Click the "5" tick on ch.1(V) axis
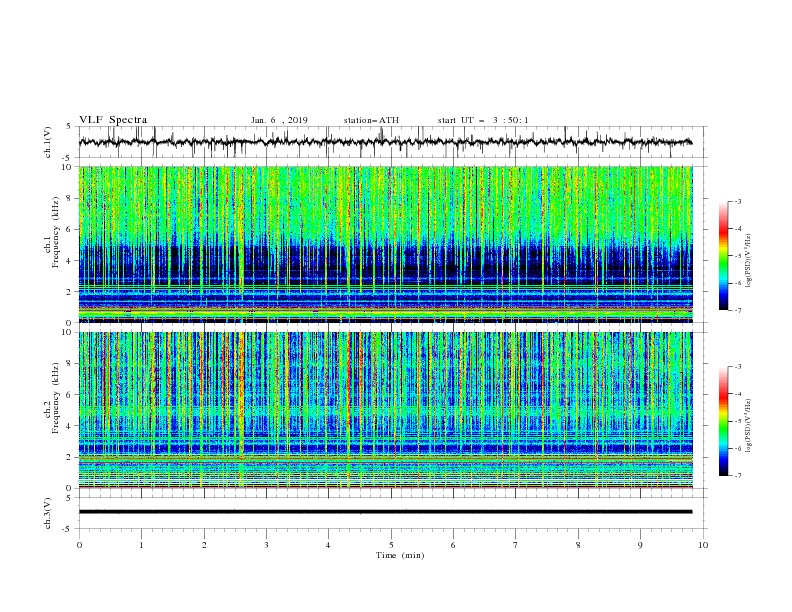This screenshot has height=612, width=792. [x=69, y=127]
